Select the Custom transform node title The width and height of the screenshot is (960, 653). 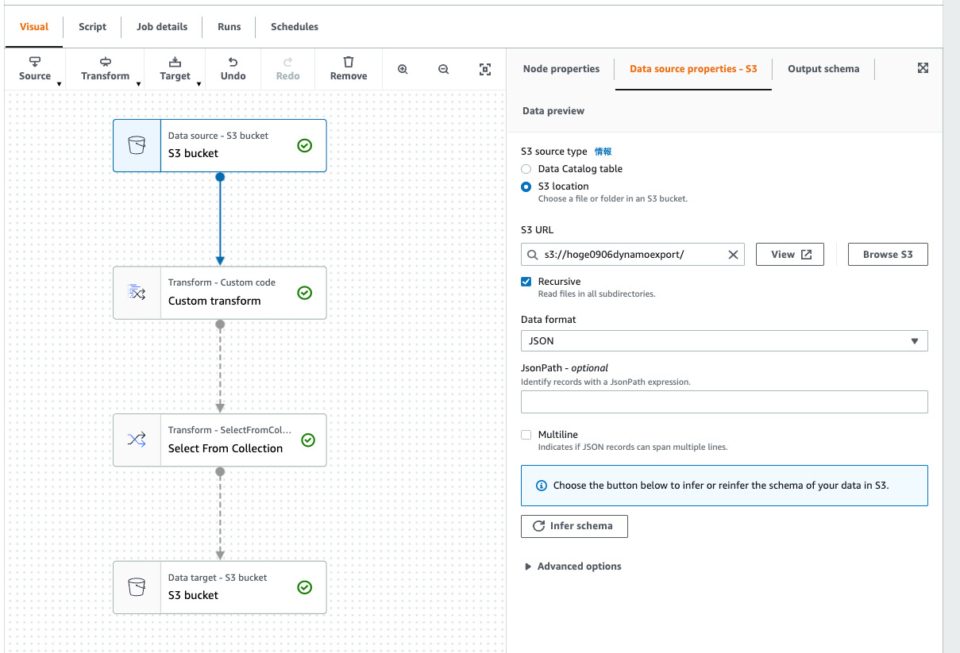(214, 300)
